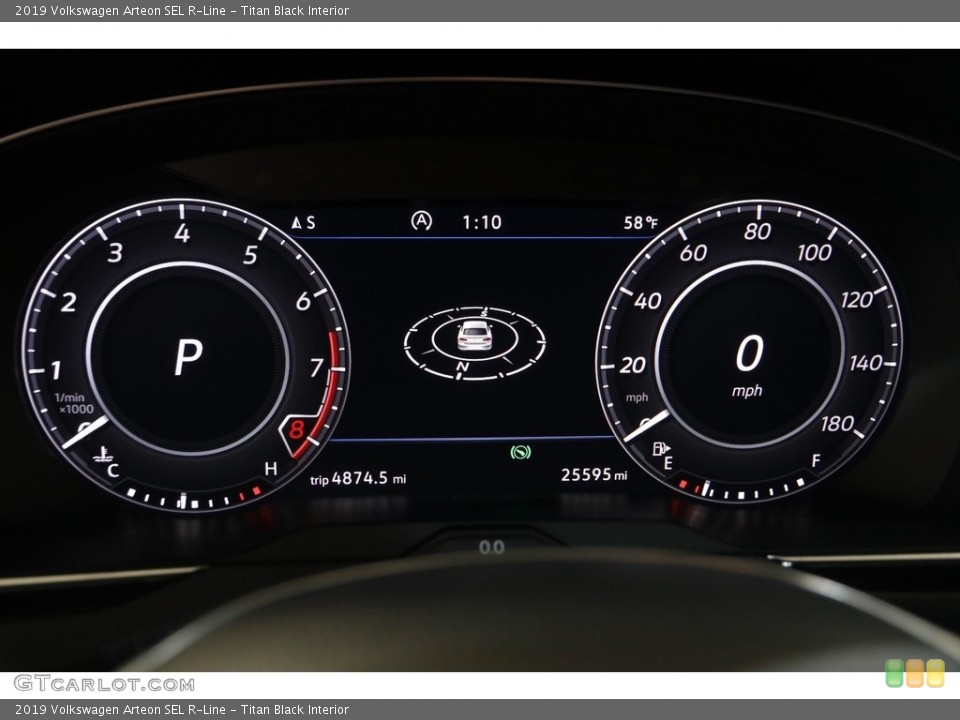Viewport: 960px width, 720px height.
Task: Click the C on the temperature gauge
Action: point(113,470)
